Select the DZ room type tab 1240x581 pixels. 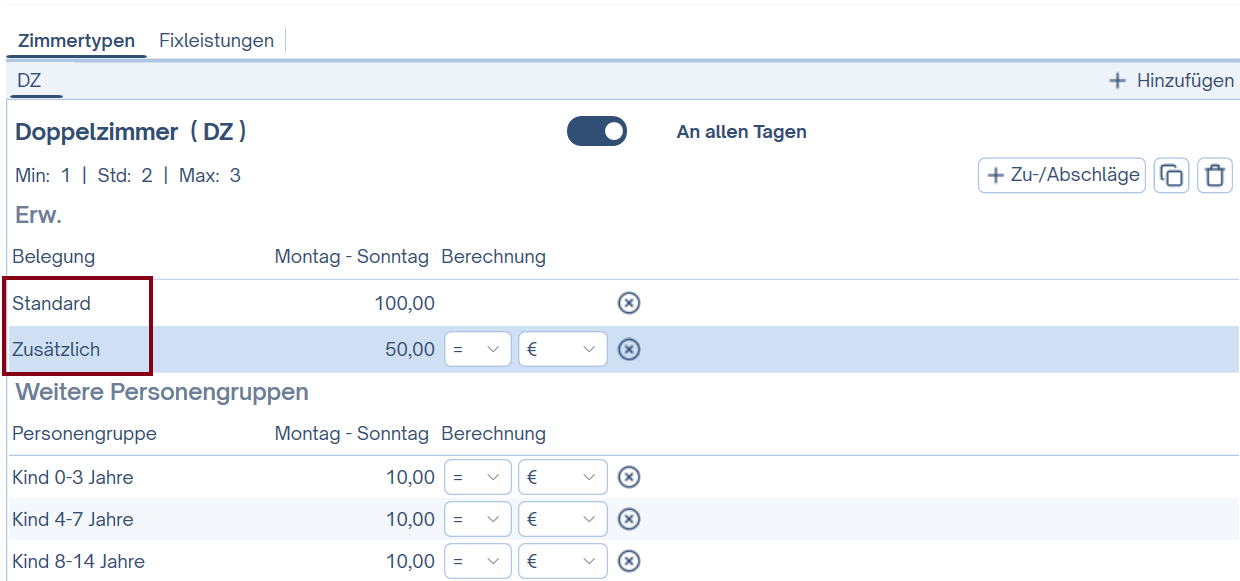click(x=30, y=81)
